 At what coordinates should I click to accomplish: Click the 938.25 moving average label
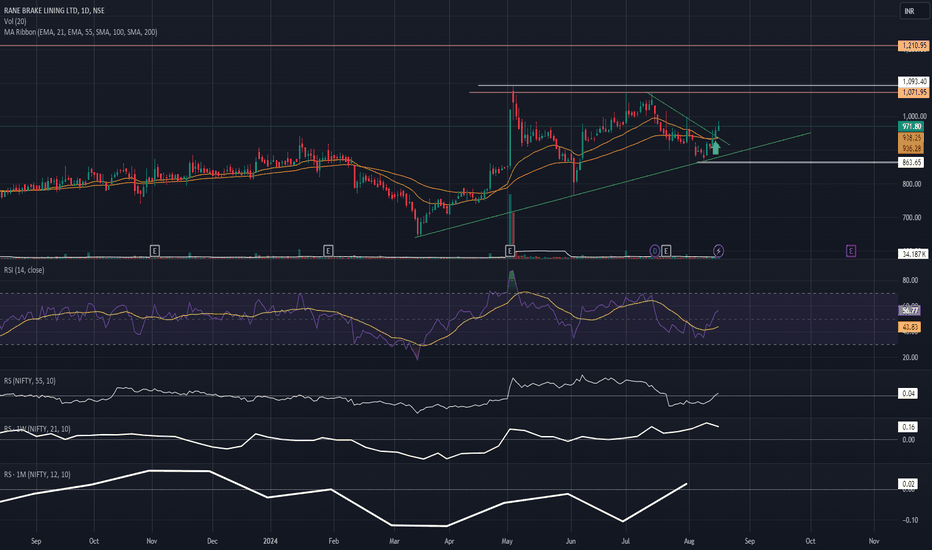click(911, 137)
